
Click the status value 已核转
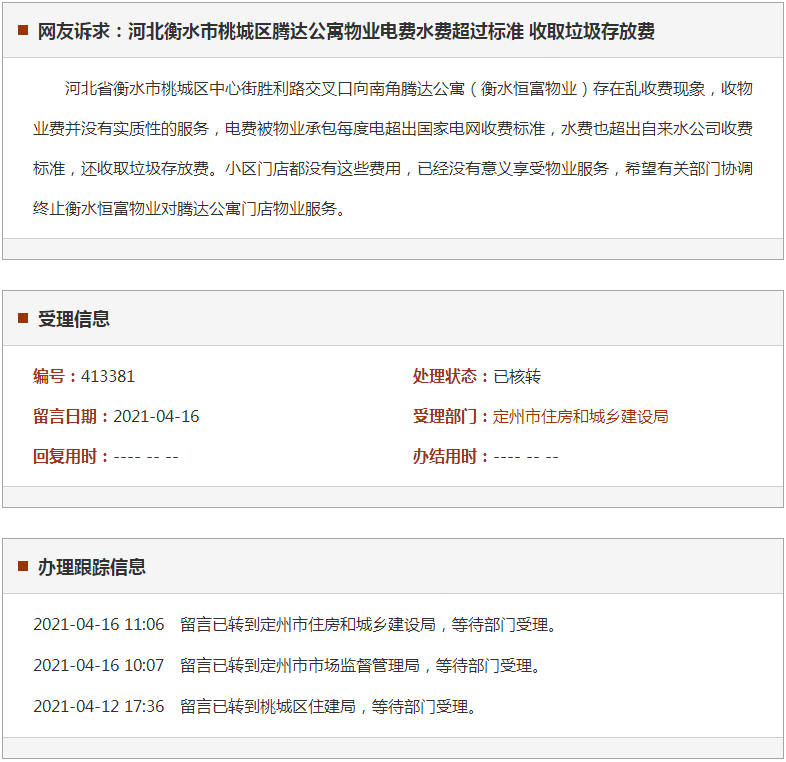click(x=517, y=376)
